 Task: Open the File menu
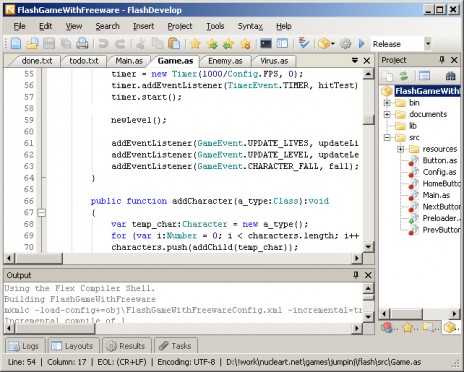tap(19, 26)
